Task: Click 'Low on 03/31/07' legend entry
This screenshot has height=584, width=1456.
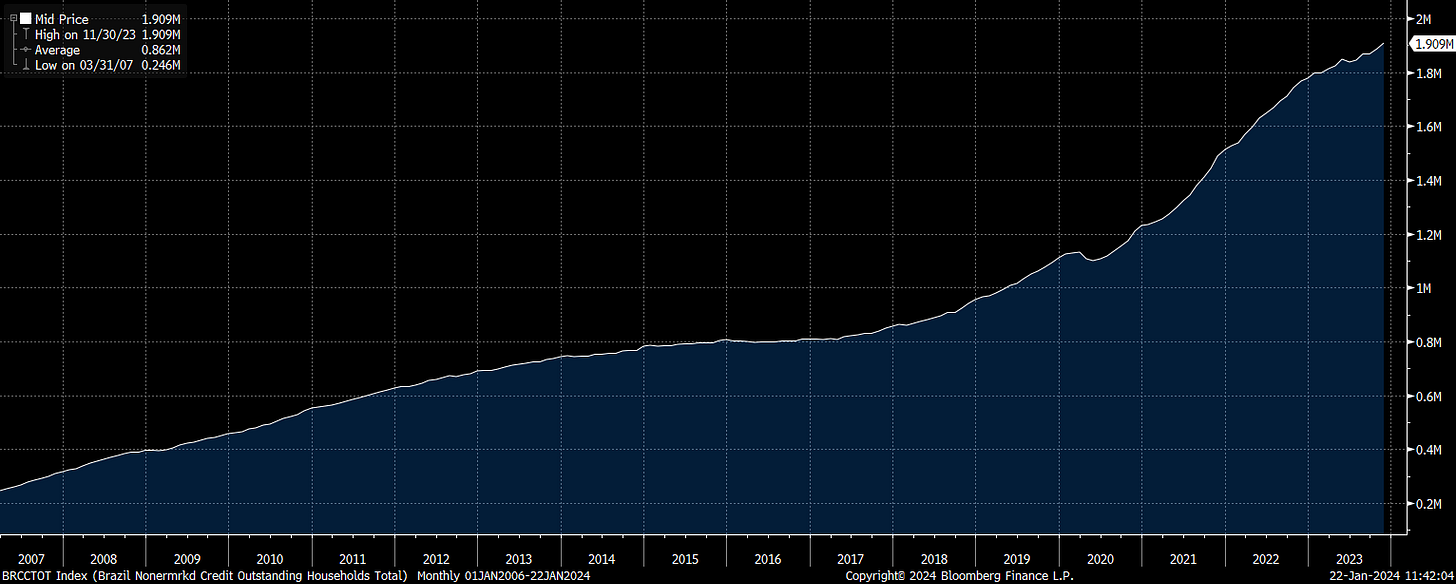Action: (84, 65)
